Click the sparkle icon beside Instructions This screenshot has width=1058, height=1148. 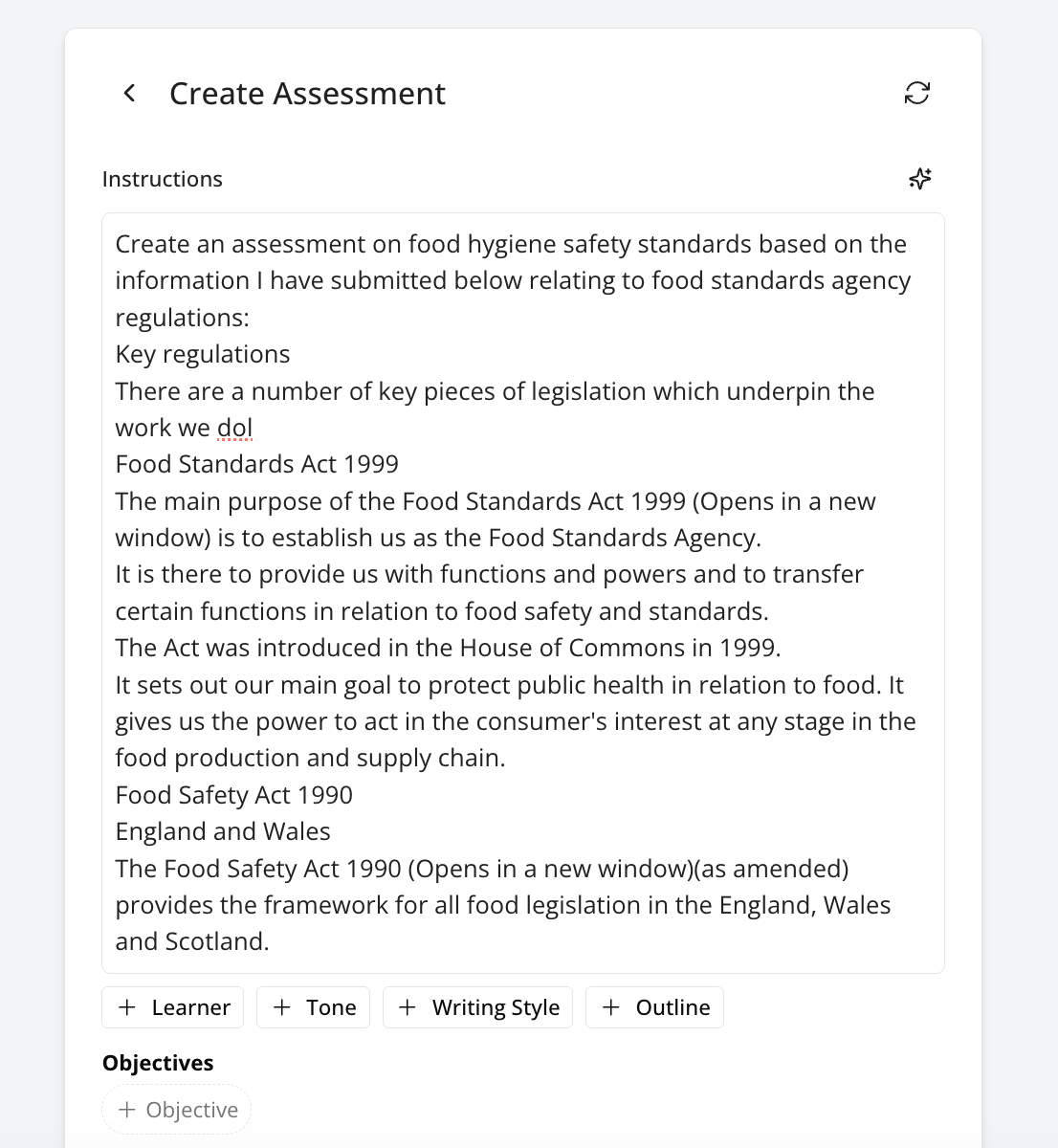click(x=919, y=179)
